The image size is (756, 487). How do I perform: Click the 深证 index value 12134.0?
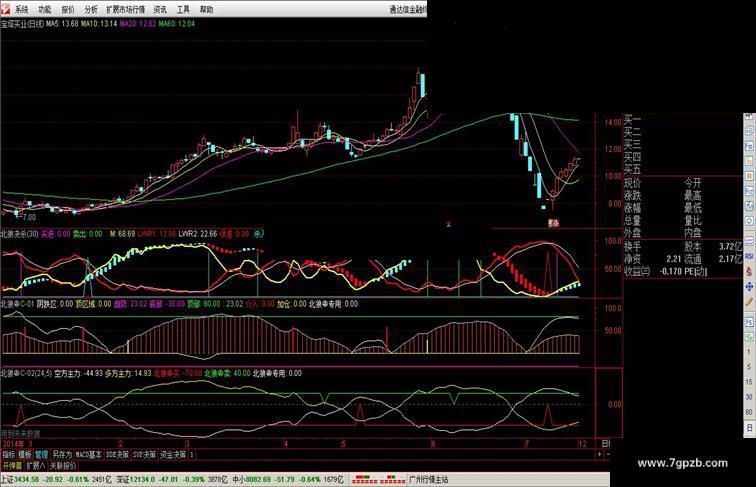pos(141,479)
